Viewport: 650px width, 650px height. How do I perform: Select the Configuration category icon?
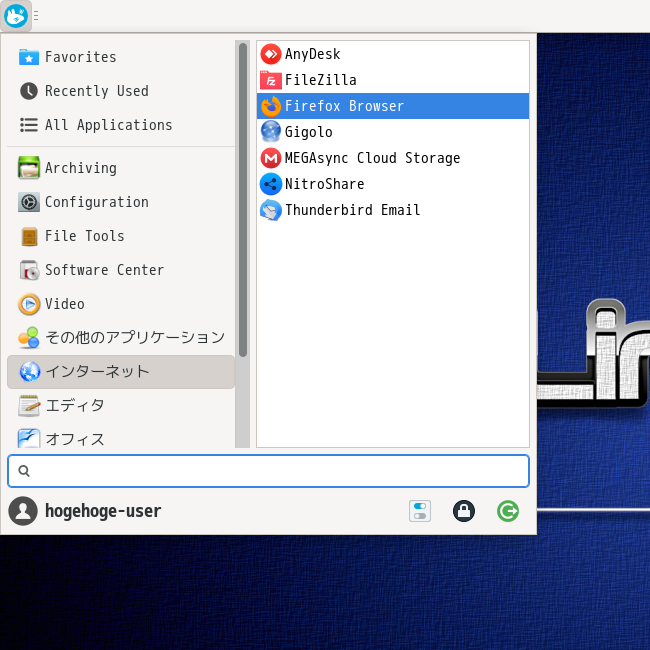point(29,202)
